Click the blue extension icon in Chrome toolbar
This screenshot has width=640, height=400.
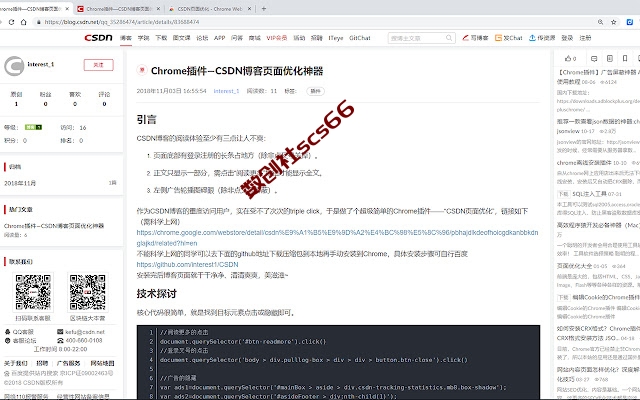pyautogui.click(x=630, y=22)
